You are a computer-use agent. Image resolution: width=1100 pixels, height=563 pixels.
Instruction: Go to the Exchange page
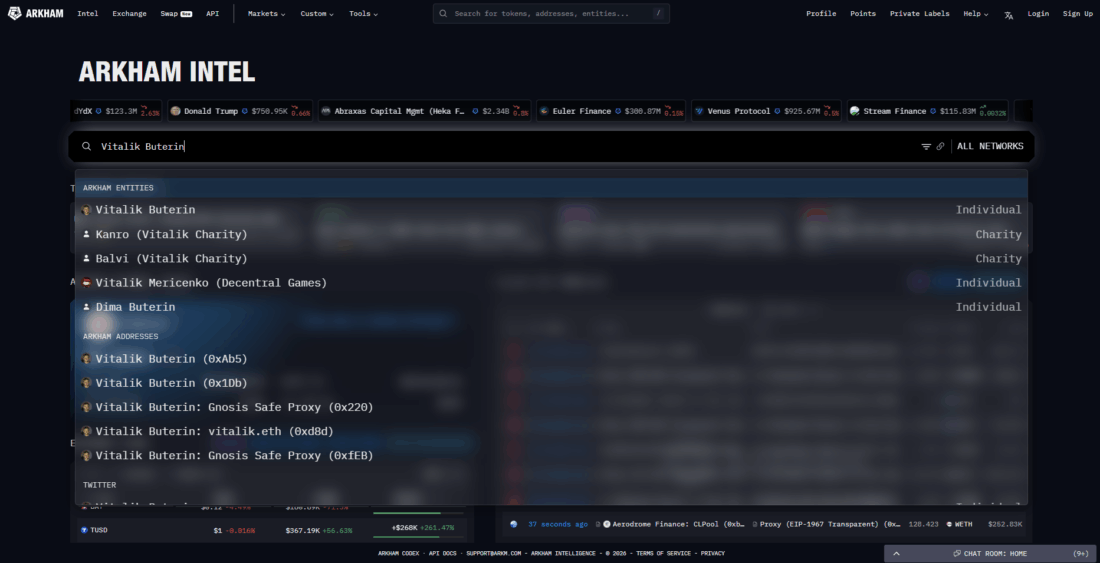point(129,13)
